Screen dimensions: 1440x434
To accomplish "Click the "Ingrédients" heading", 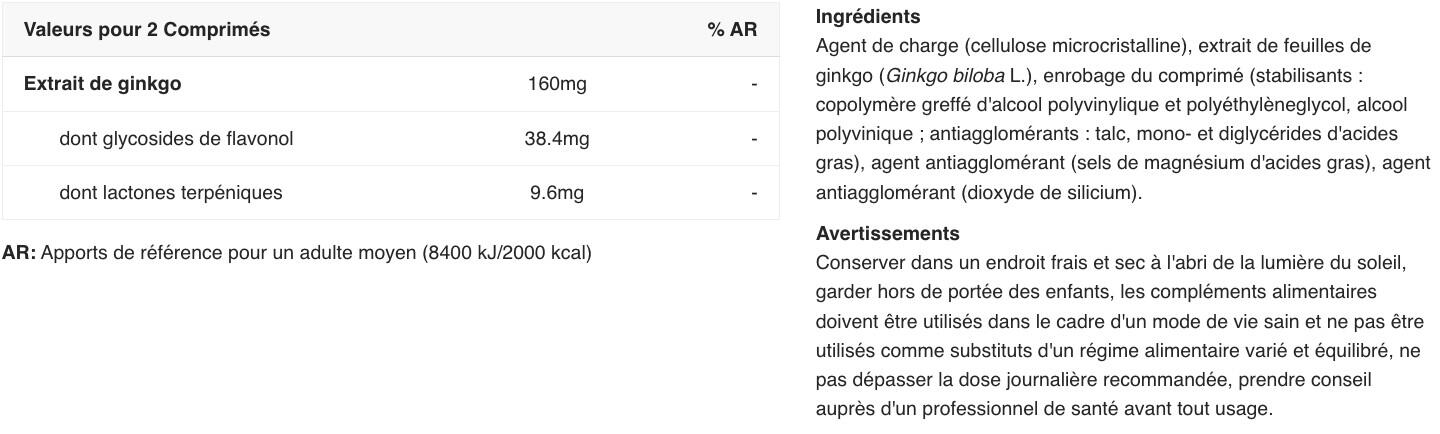I will pyautogui.click(x=868, y=17).
